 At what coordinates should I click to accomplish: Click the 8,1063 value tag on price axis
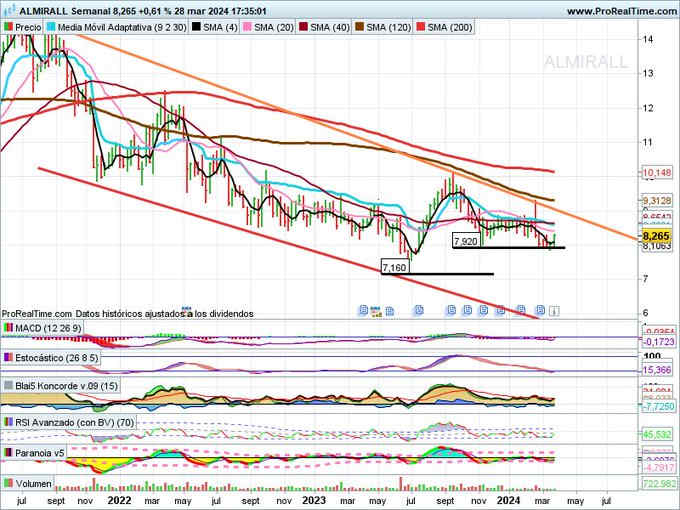point(657,246)
